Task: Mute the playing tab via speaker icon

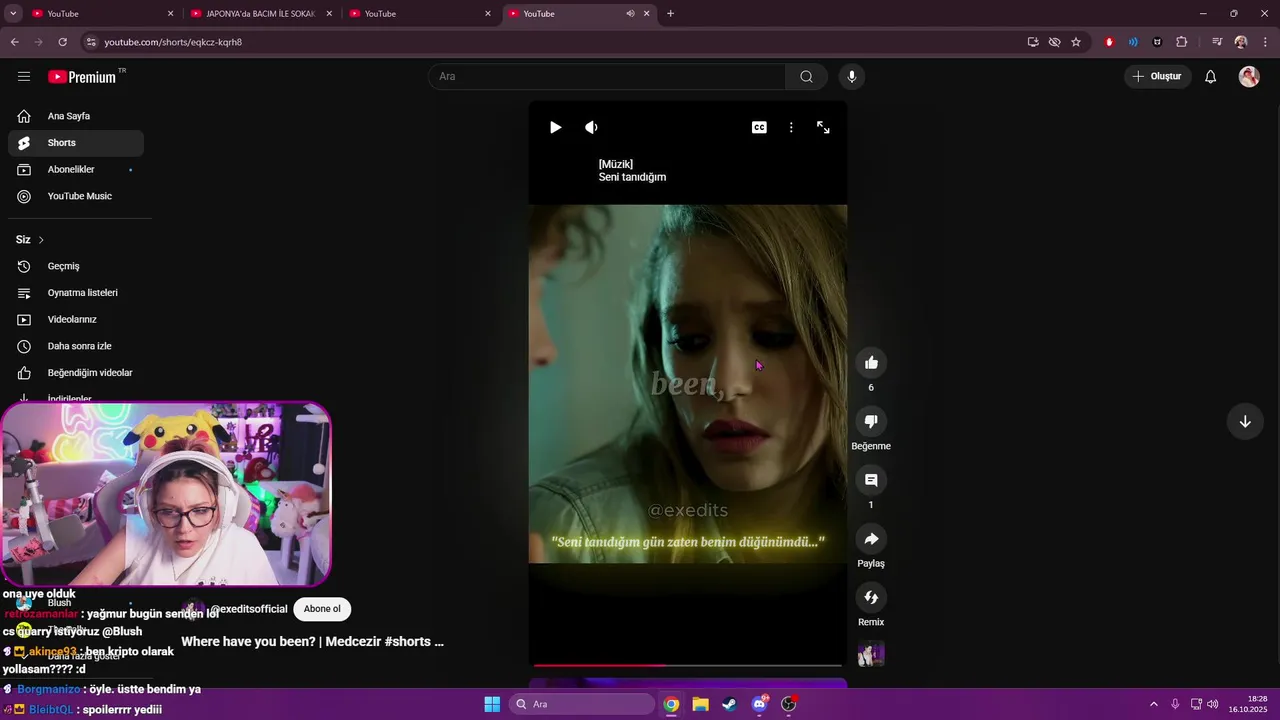Action: 630,14
